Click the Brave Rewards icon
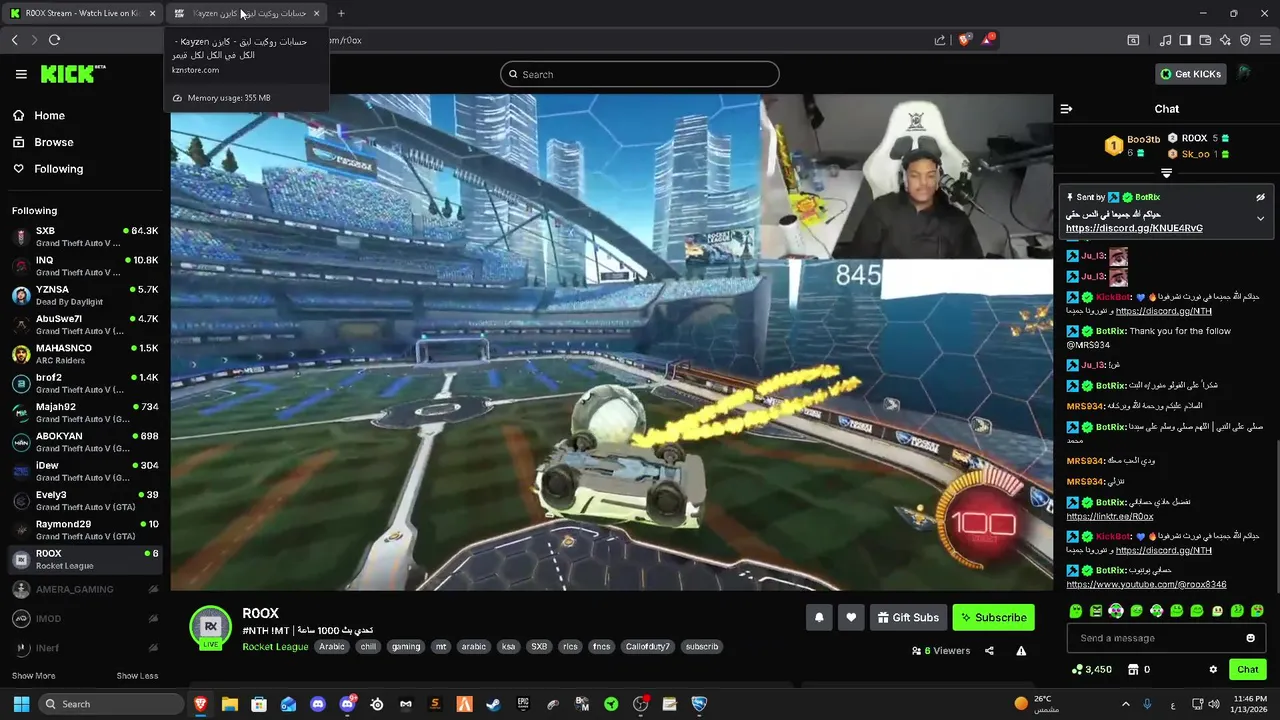 tap(988, 40)
